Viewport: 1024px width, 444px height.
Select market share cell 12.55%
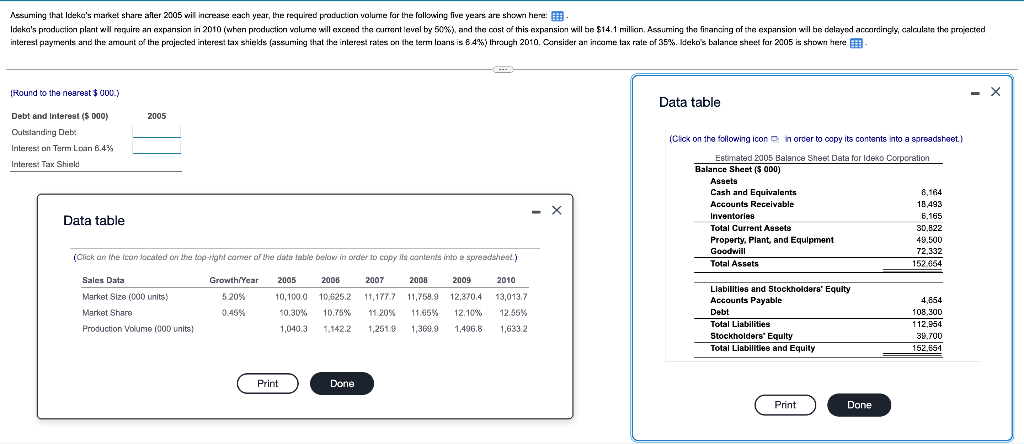click(514, 313)
